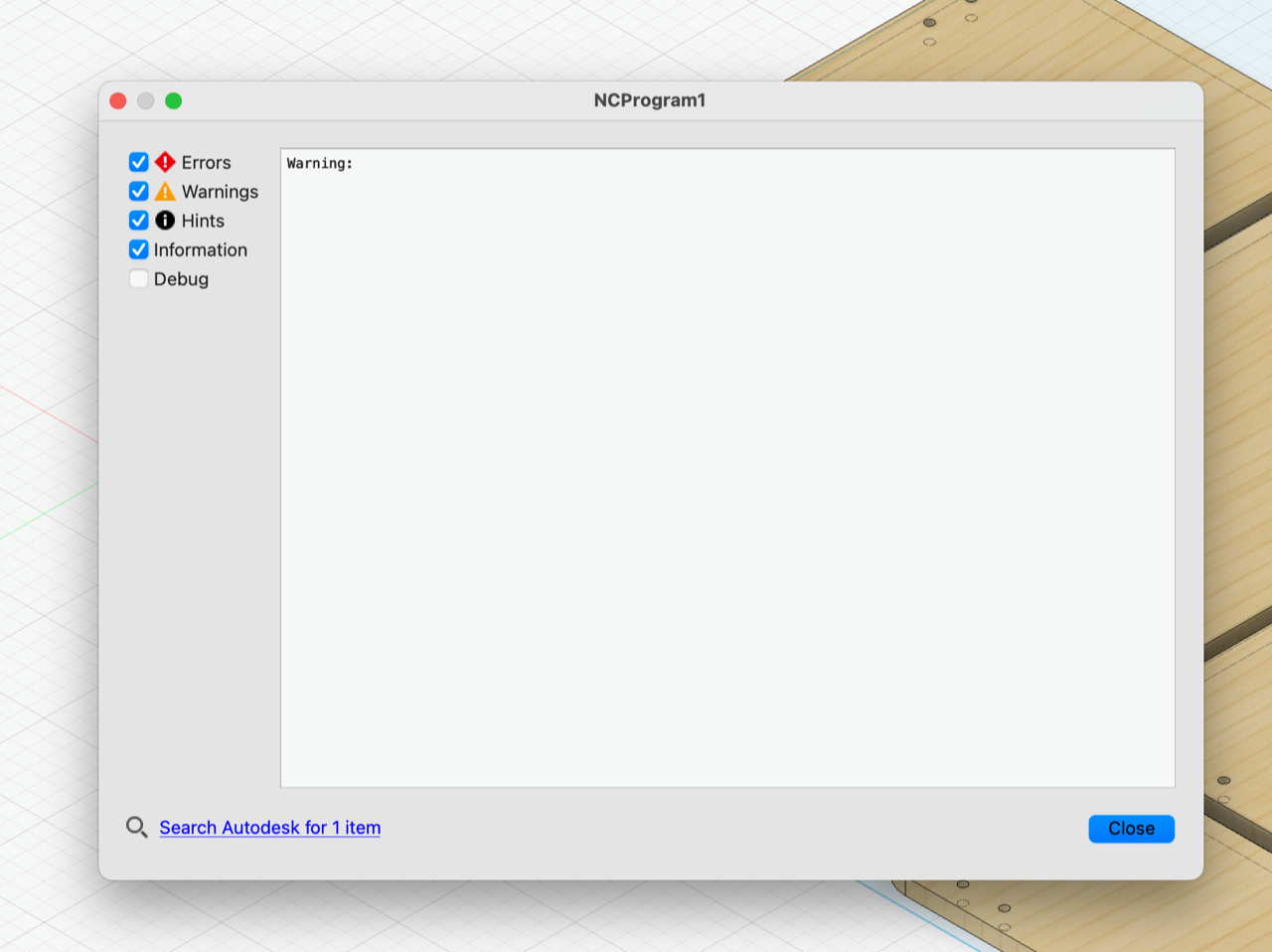Click the Debug label text
Viewport: 1272px width, 952px height.
coord(181,279)
